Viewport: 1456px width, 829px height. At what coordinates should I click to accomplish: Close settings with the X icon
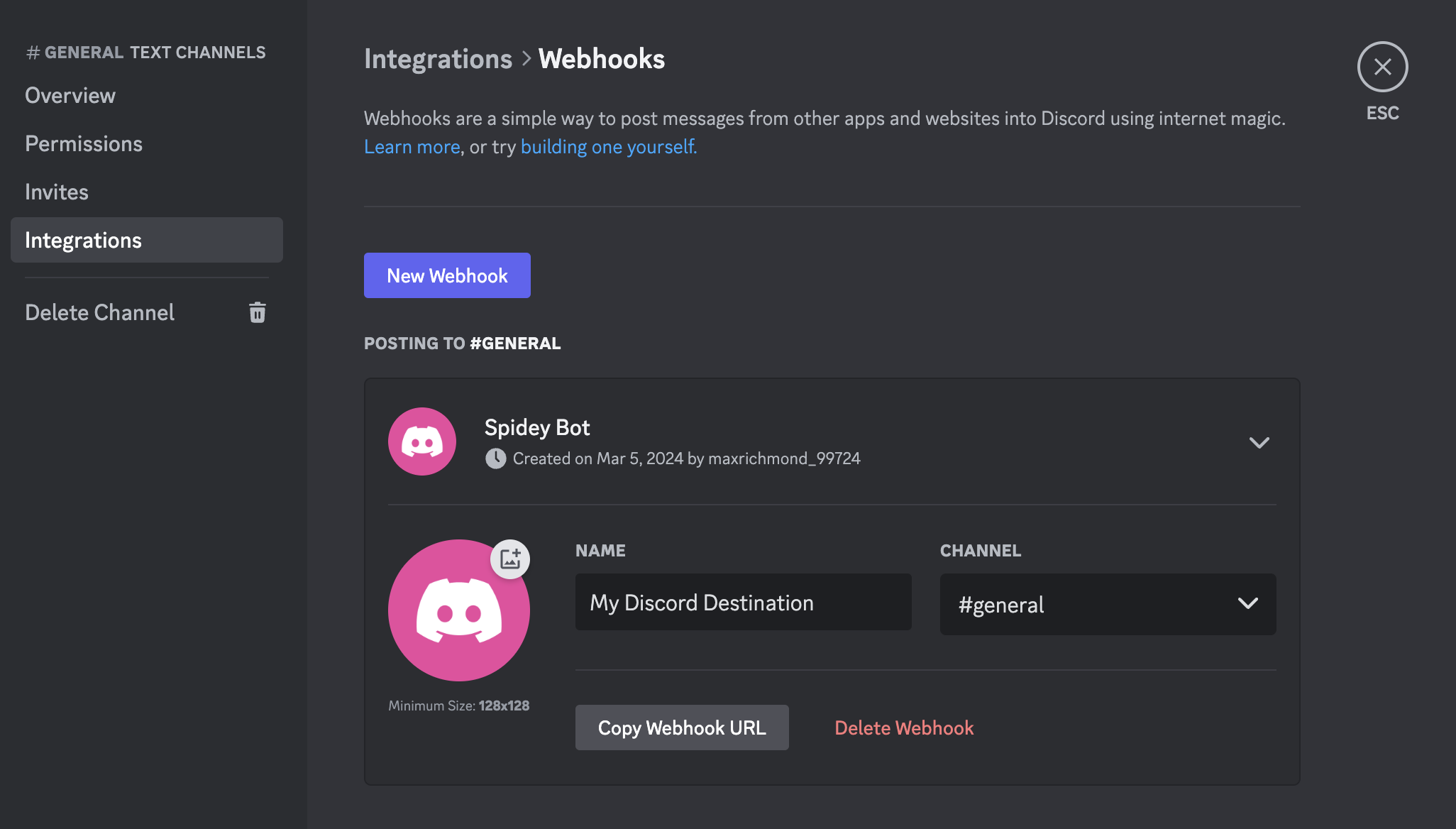1381,66
